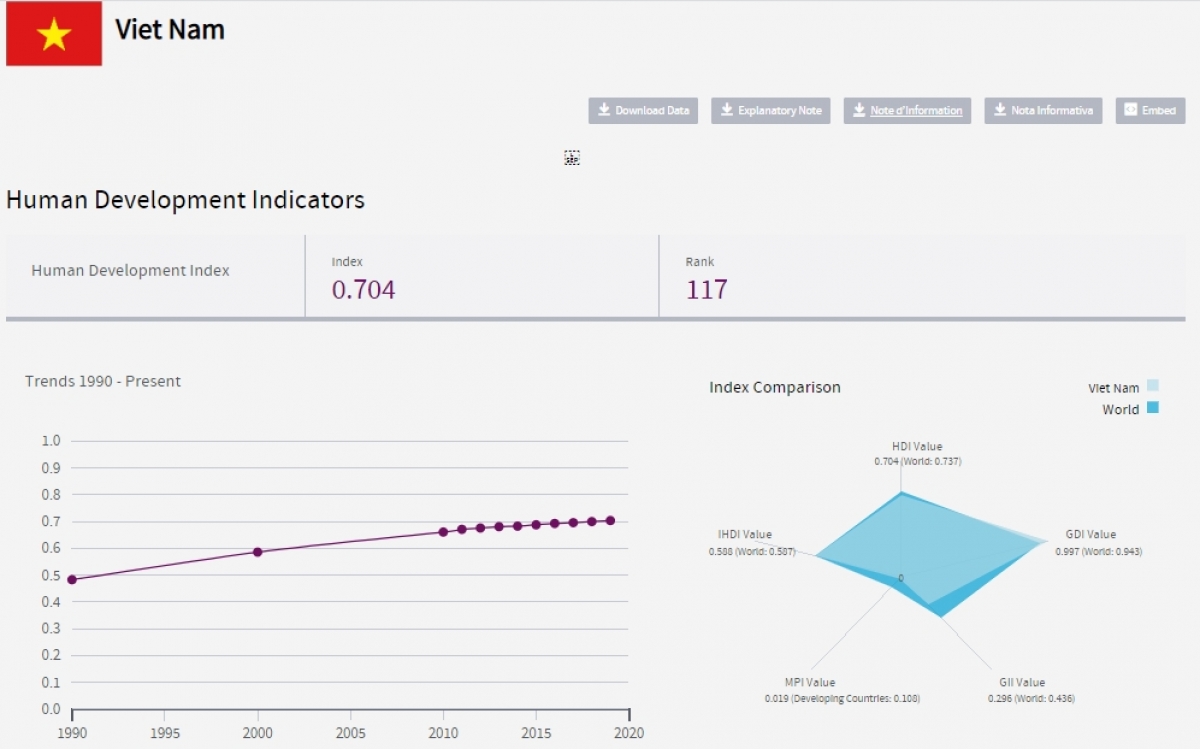Select the 2000 data point on trend line
This screenshot has height=749, width=1200.
[257, 552]
